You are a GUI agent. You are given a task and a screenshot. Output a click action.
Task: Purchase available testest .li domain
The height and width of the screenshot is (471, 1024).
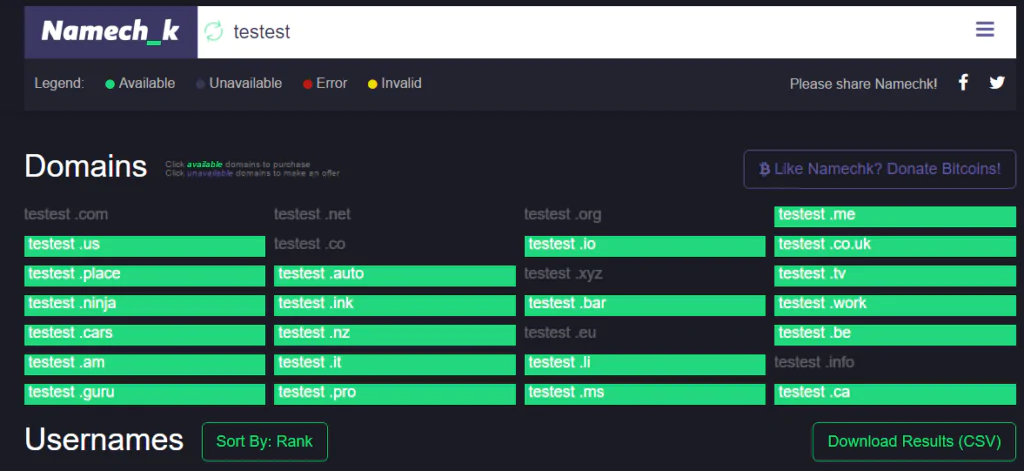[x=645, y=365]
